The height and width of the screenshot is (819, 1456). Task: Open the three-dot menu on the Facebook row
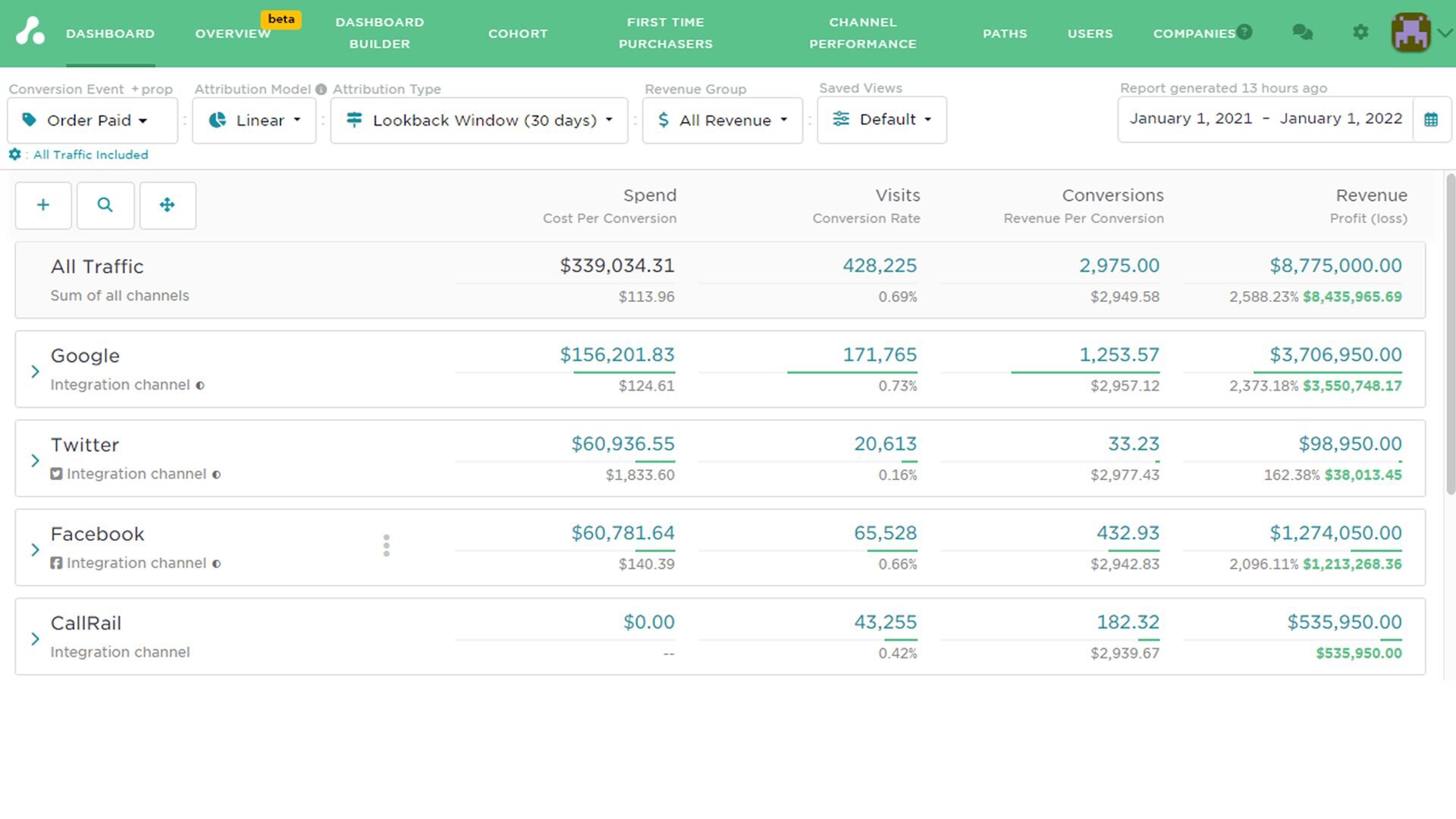coord(386,545)
